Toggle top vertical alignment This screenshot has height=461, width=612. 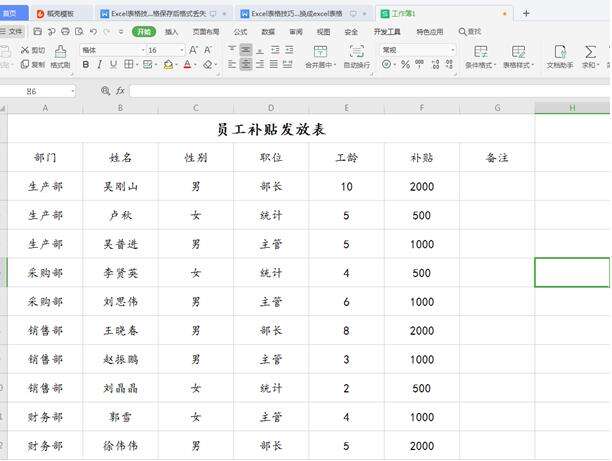coord(232,50)
